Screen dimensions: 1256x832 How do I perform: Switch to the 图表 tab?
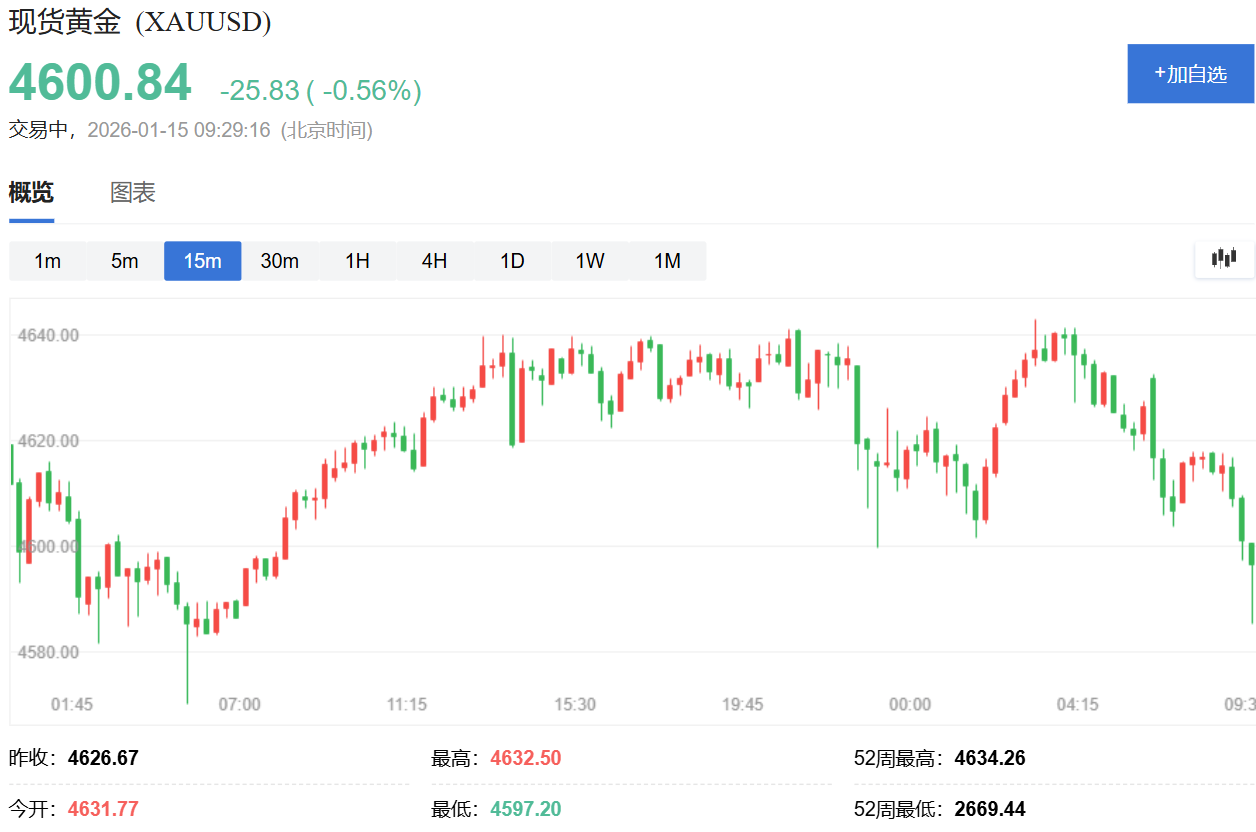click(133, 193)
